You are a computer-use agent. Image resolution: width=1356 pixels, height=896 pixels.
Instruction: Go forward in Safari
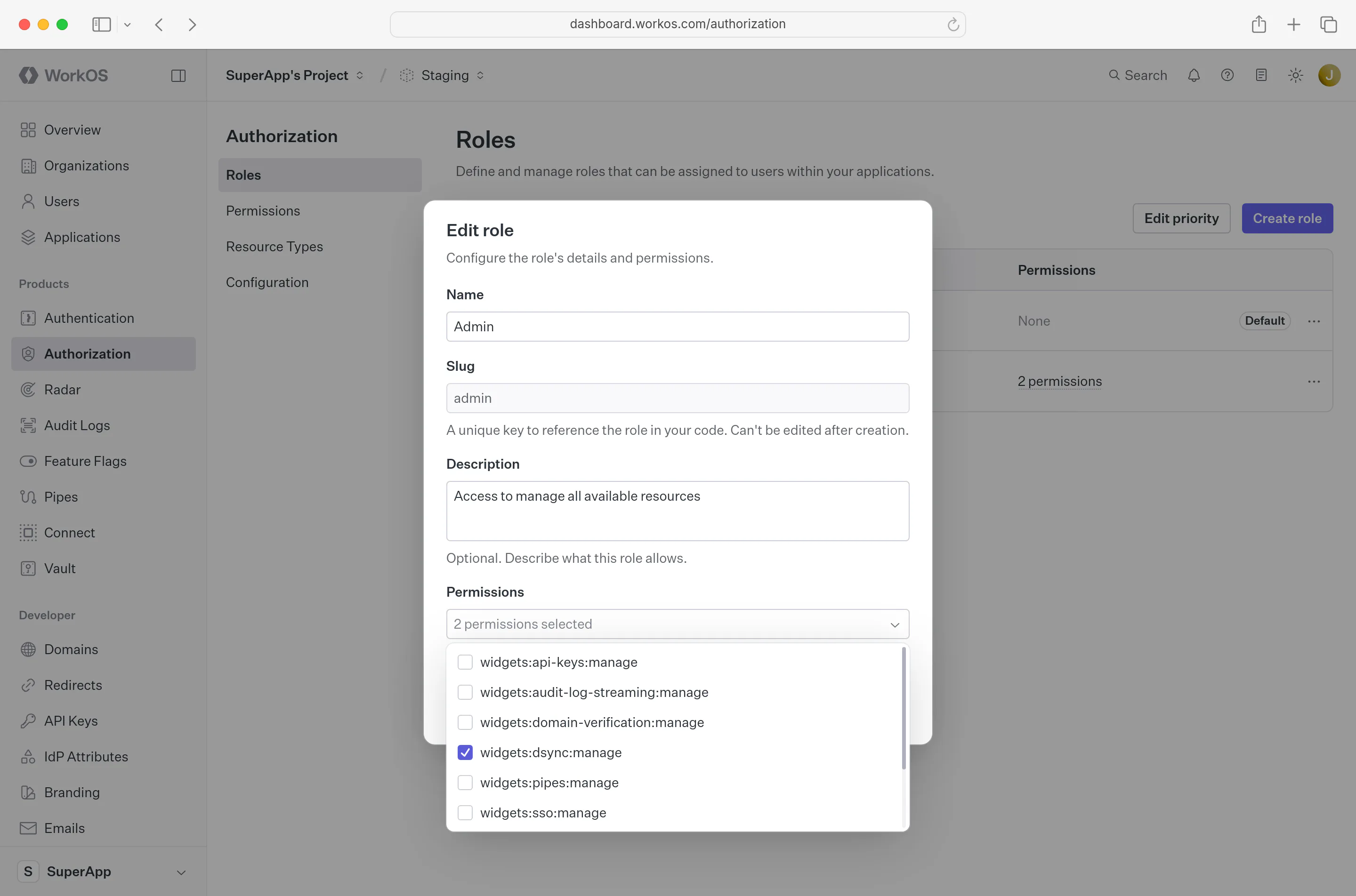[x=192, y=24]
